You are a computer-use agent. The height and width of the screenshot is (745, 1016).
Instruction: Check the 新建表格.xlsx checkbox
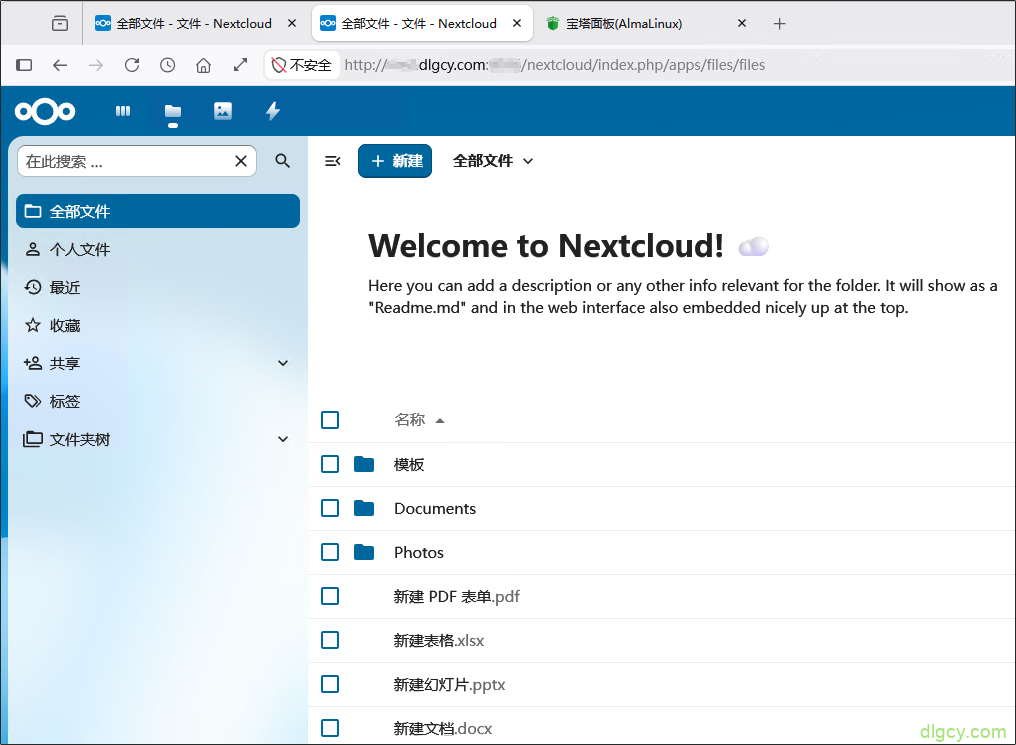(x=330, y=640)
